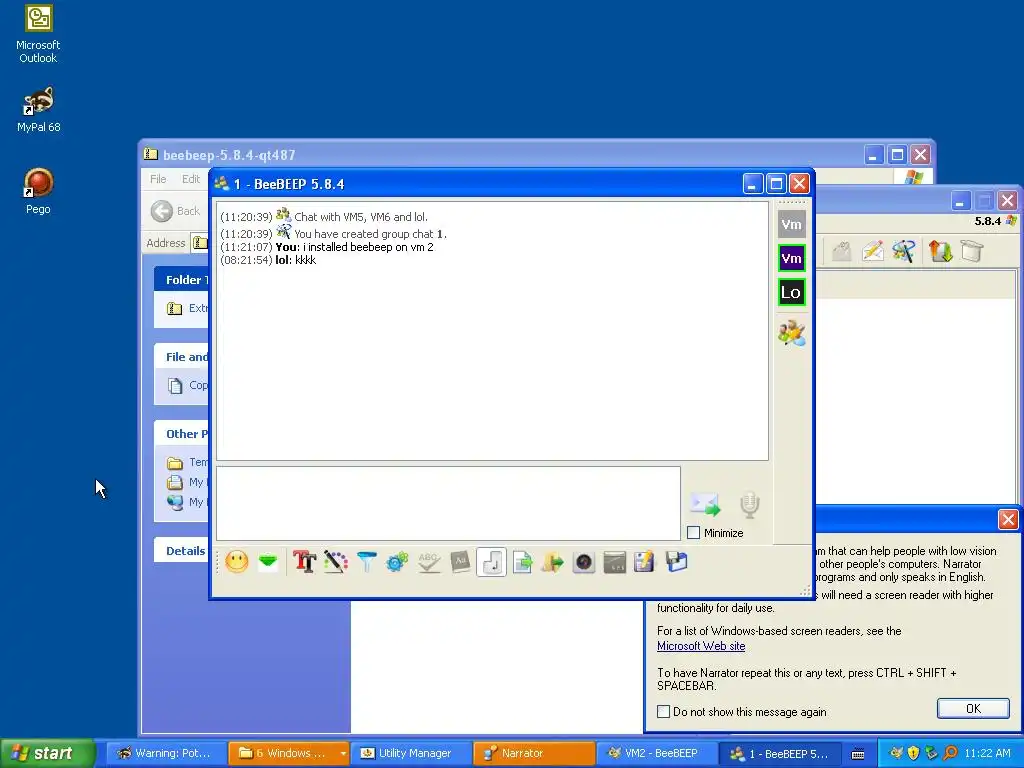Expand the 6 Windows Explorer taskbar group
Image resolution: width=1024 pixels, height=768 pixels.
289,754
